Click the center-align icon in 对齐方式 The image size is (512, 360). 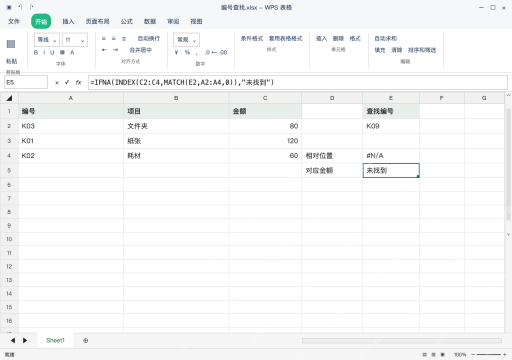pos(114,39)
